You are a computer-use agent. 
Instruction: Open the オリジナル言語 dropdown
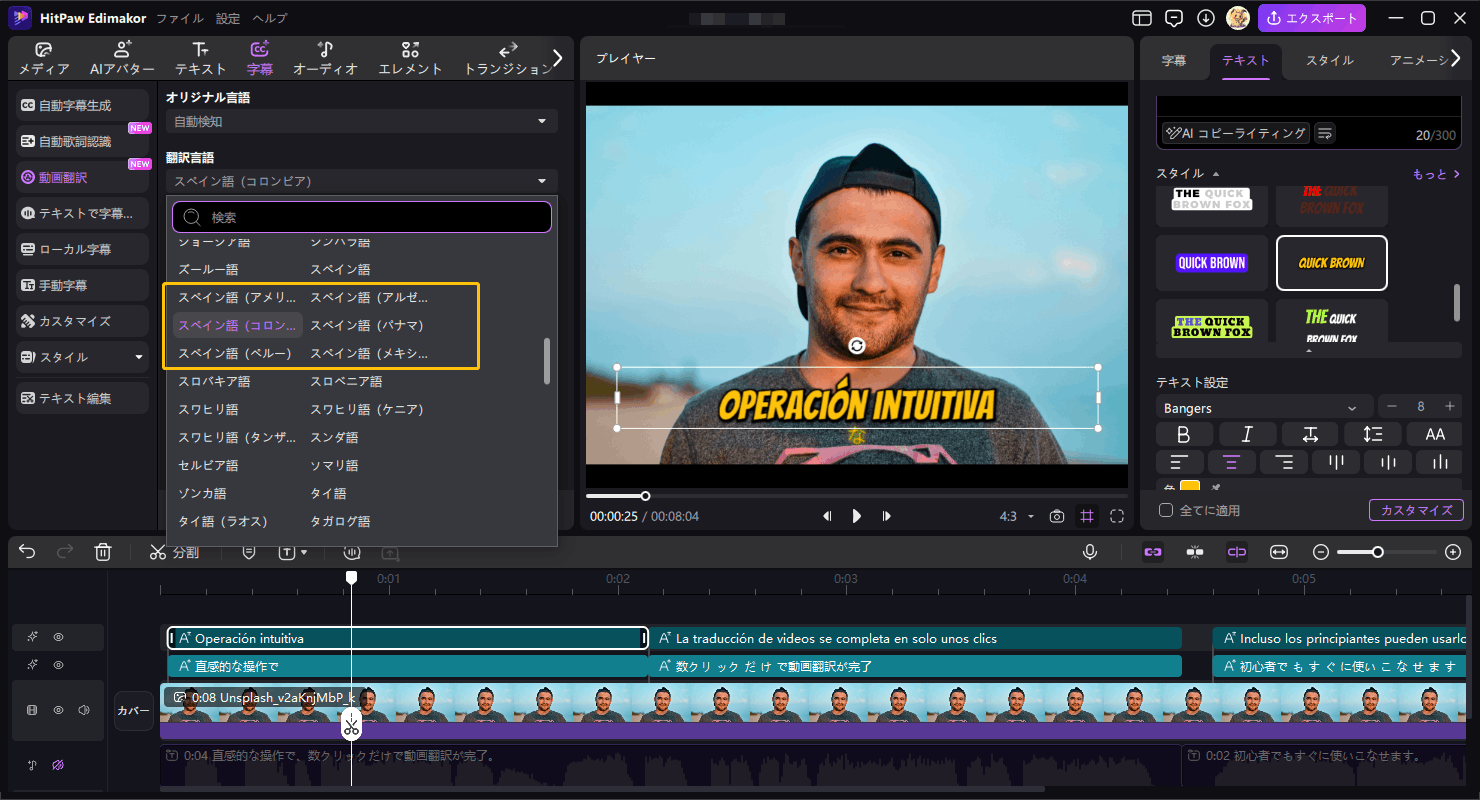click(361, 121)
